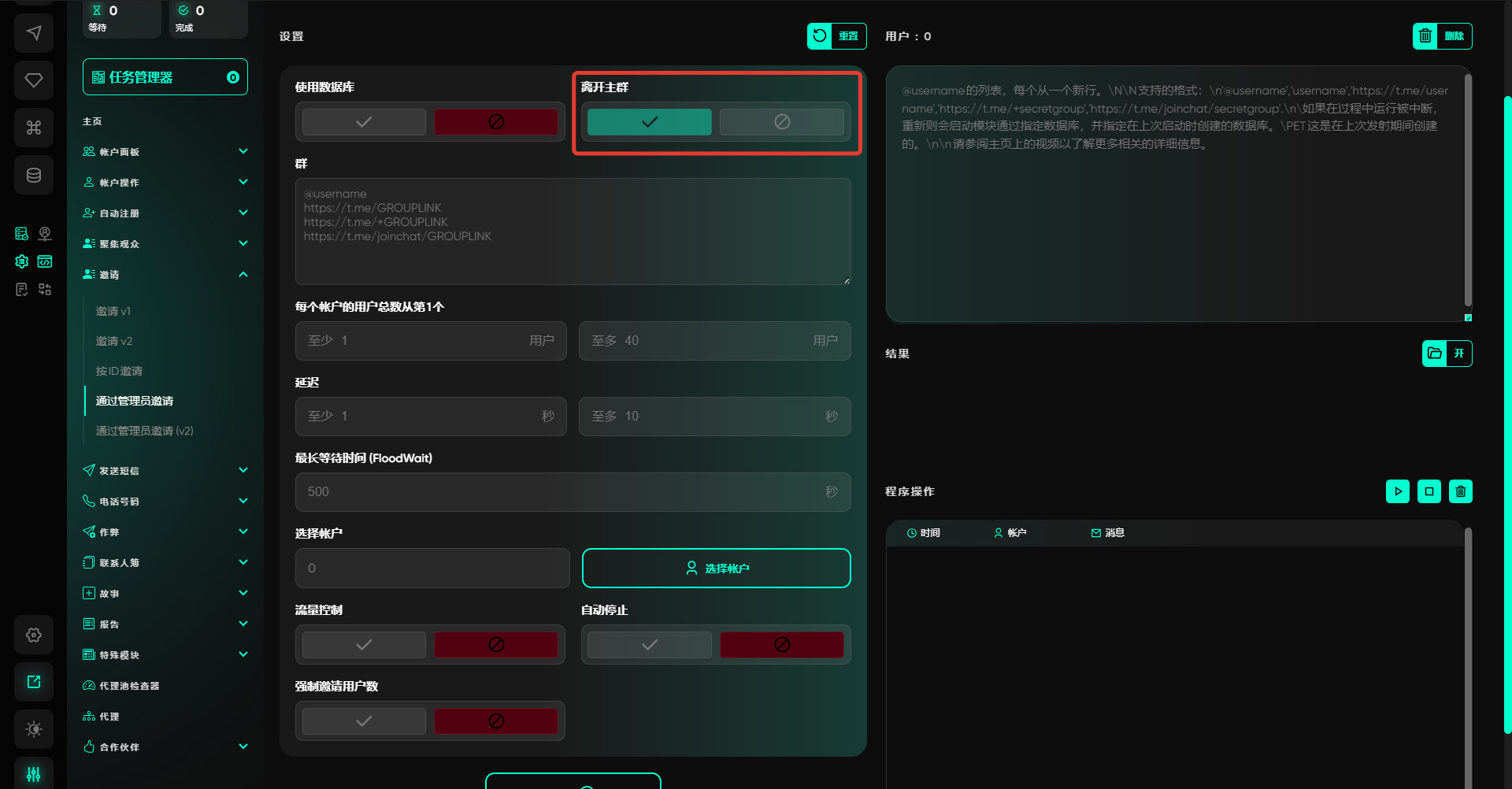Click the 重置 reset button
The width and height of the screenshot is (1512, 789).
click(x=836, y=36)
